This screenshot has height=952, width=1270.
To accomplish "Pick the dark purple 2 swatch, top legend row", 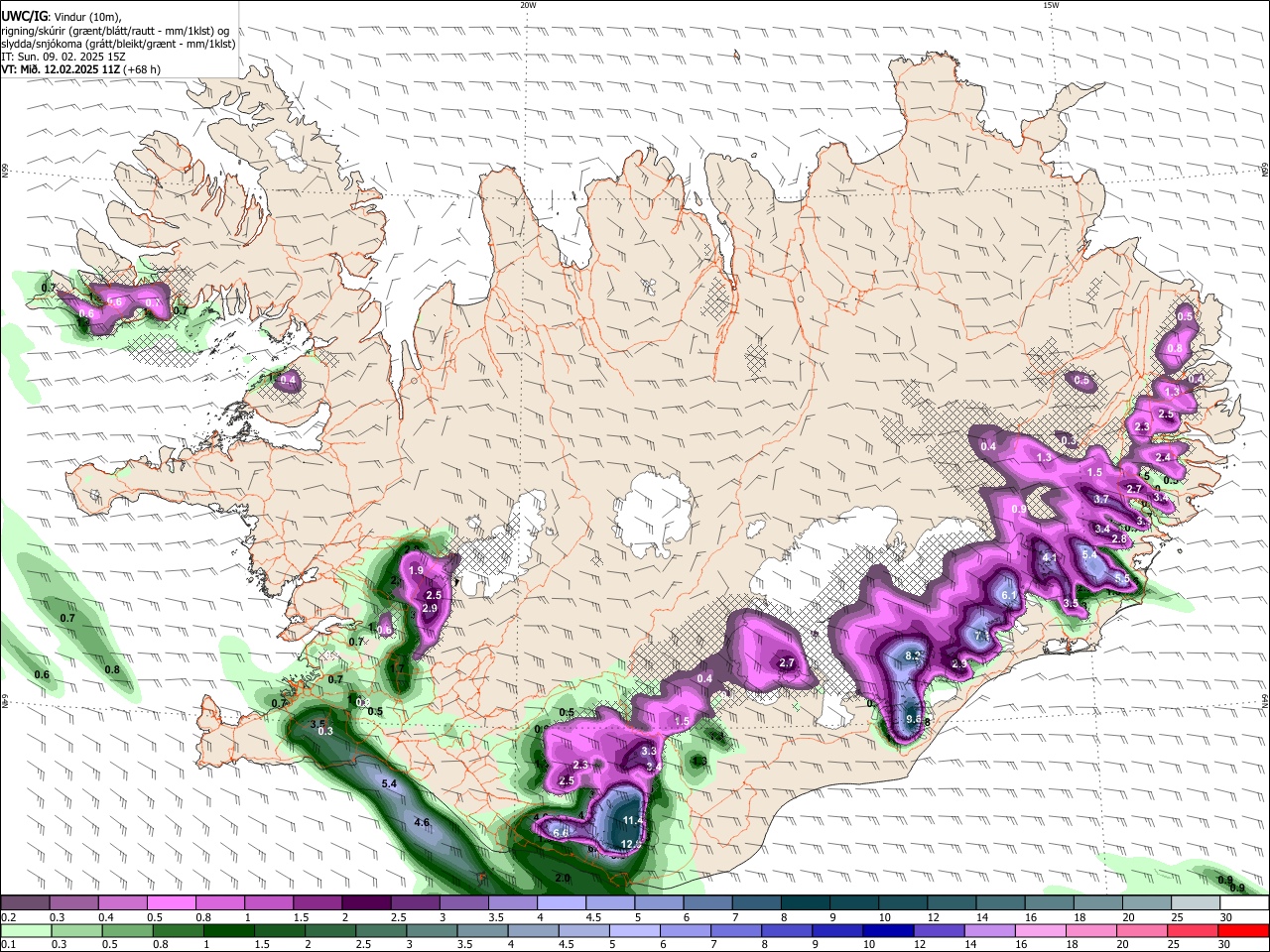I will click(x=366, y=903).
